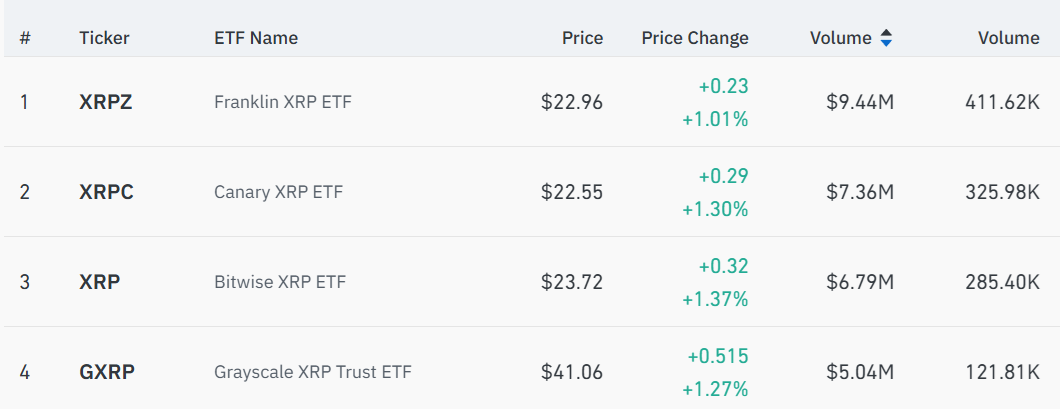This screenshot has width=1060, height=409.
Task: Open the XRPC ticker link
Action: (106, 192)
